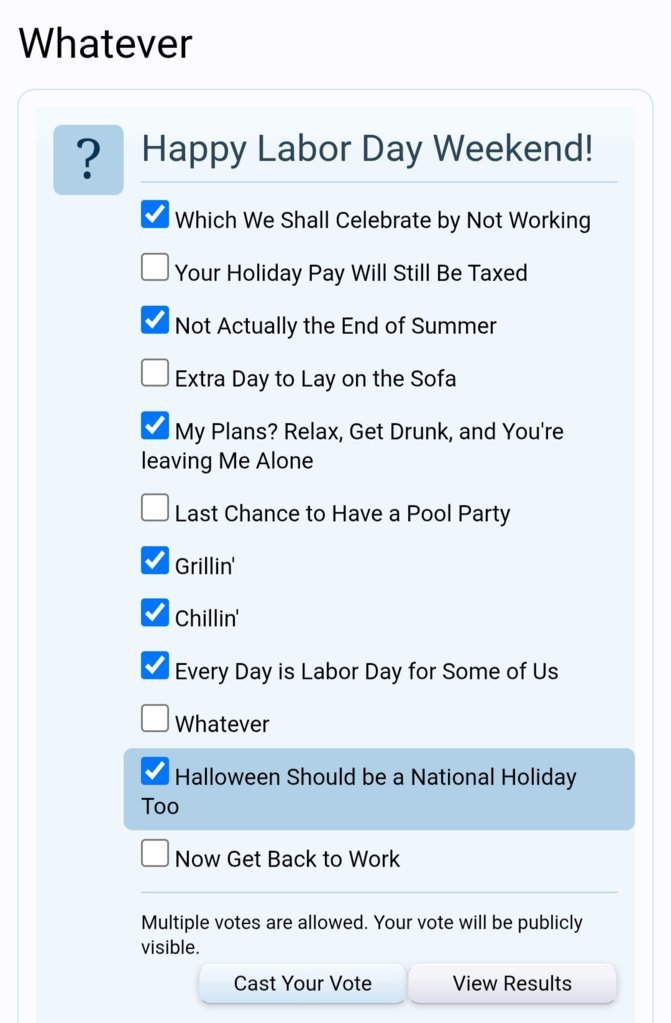Uncheck Not Actually the End of Summer
The height and width of the screenshot is (1023, 671).
[x=155, y=320]
